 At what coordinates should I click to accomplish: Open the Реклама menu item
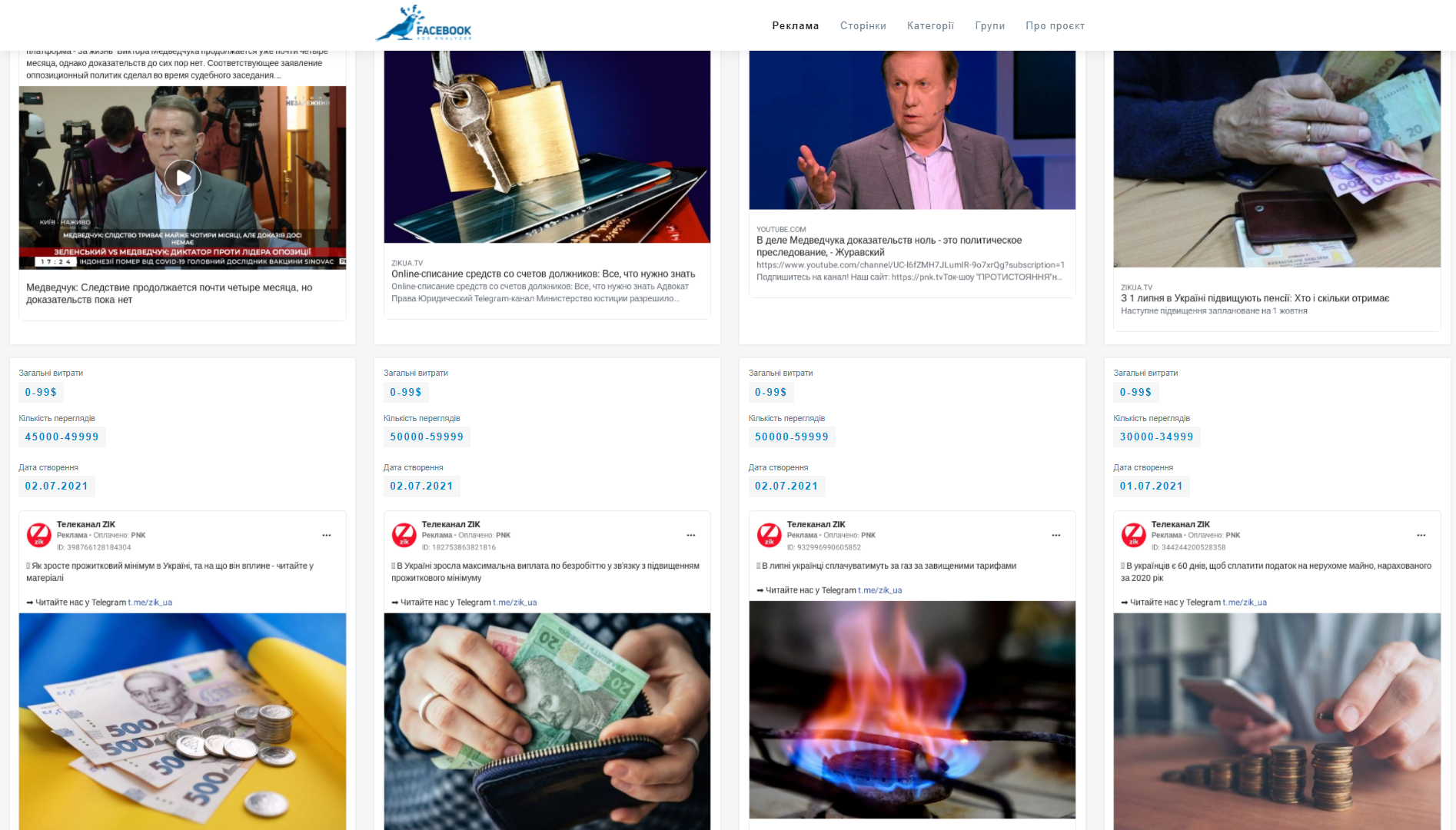(x=796, y=25)
